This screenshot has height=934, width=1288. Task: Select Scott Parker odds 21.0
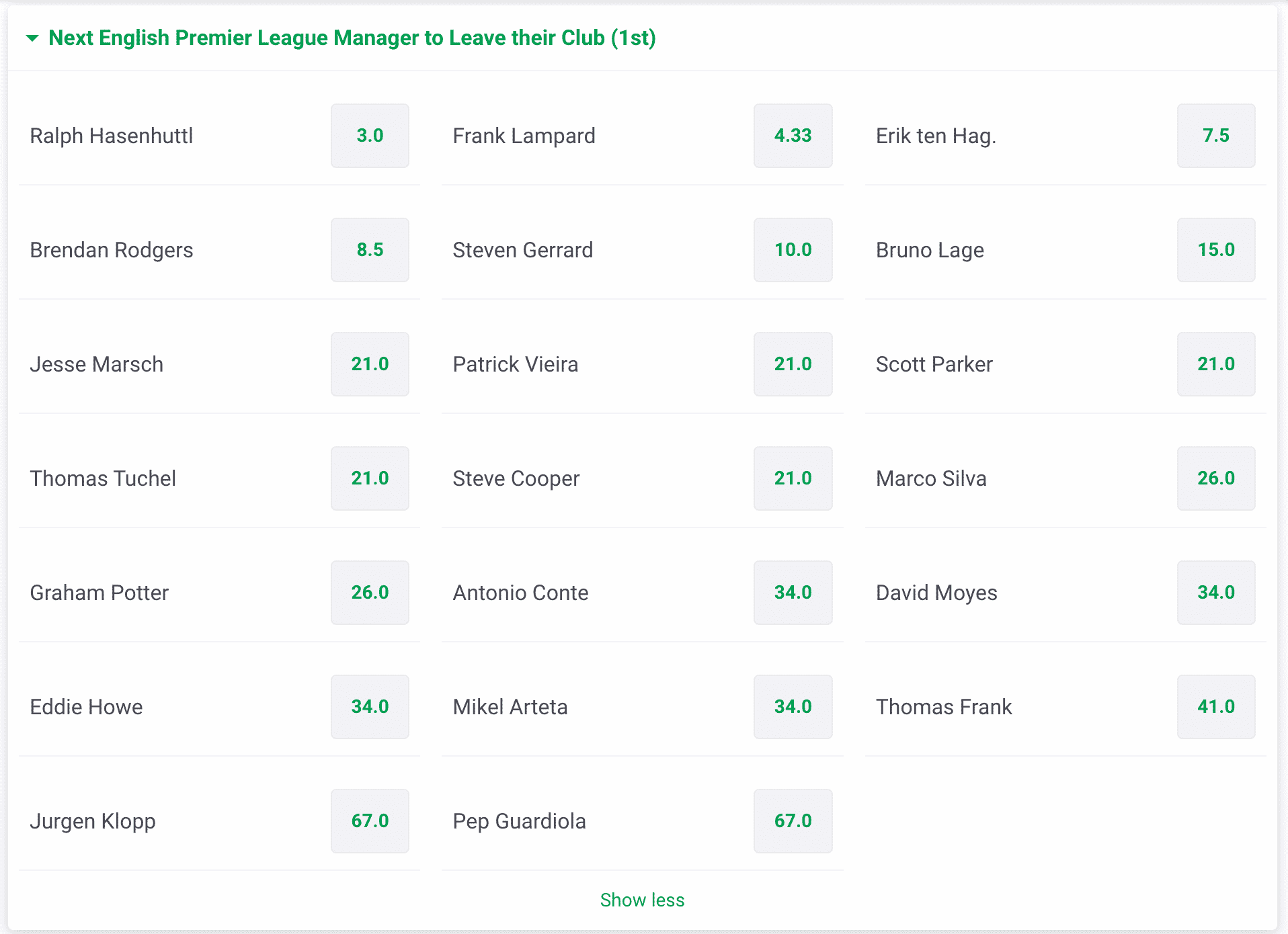click(1216, 364)
